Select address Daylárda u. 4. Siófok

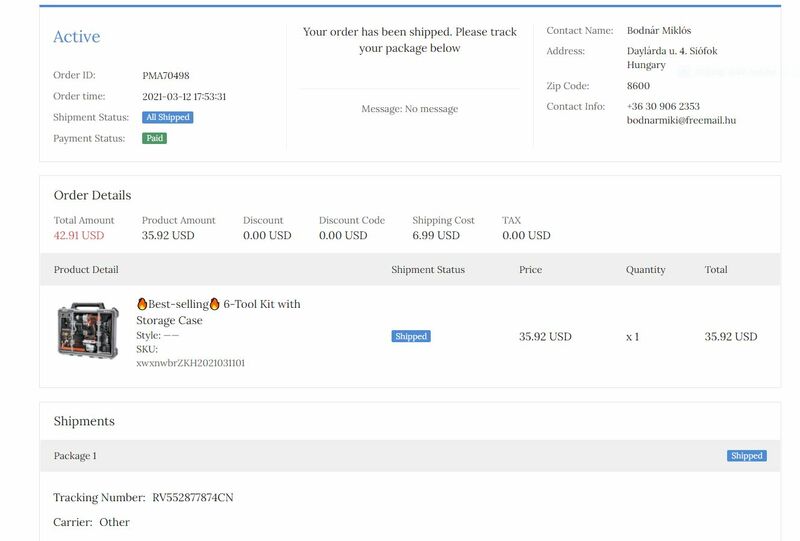[x=672, y=51]
